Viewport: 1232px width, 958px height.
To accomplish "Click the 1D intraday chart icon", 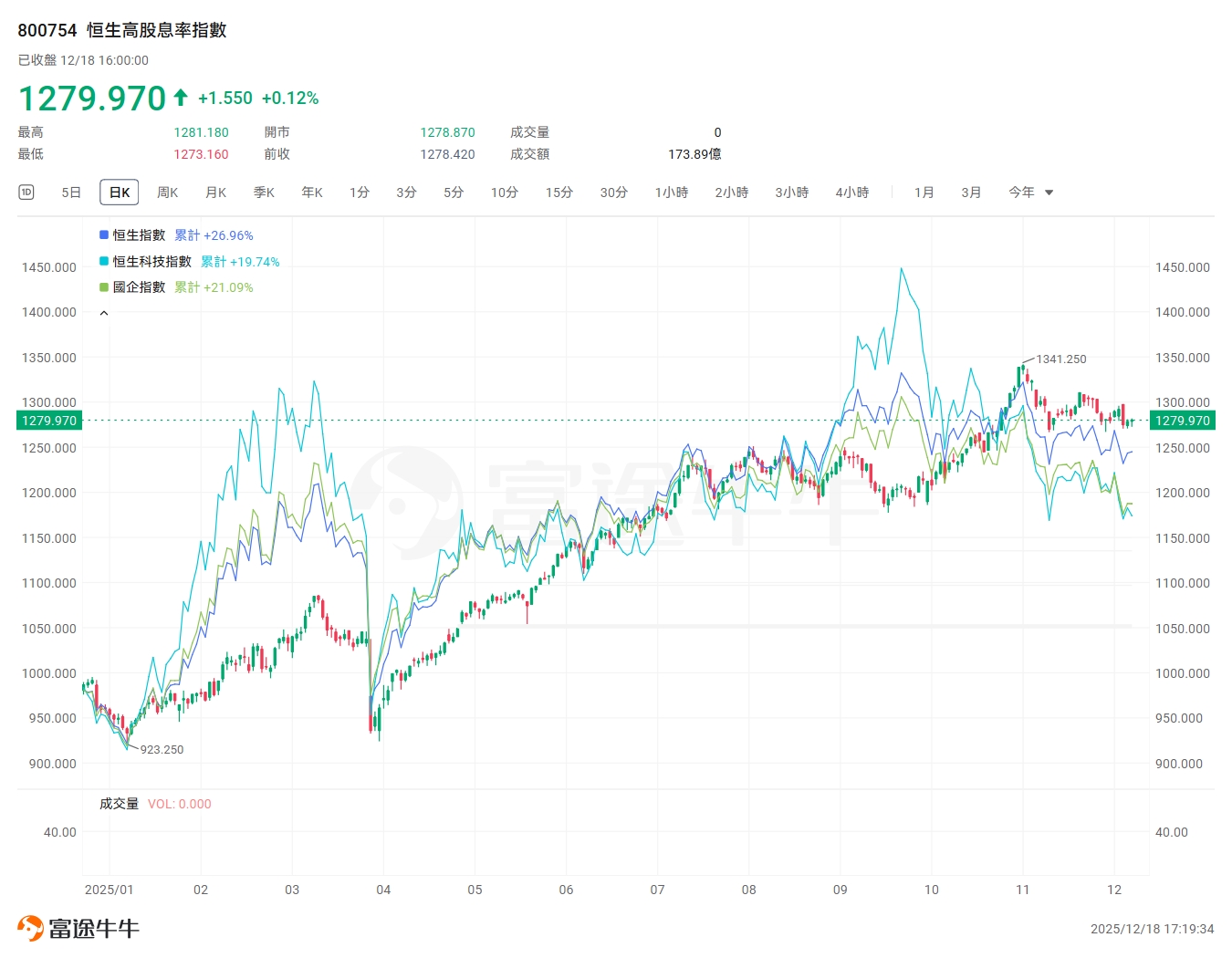I will click(x=26, y=192).
